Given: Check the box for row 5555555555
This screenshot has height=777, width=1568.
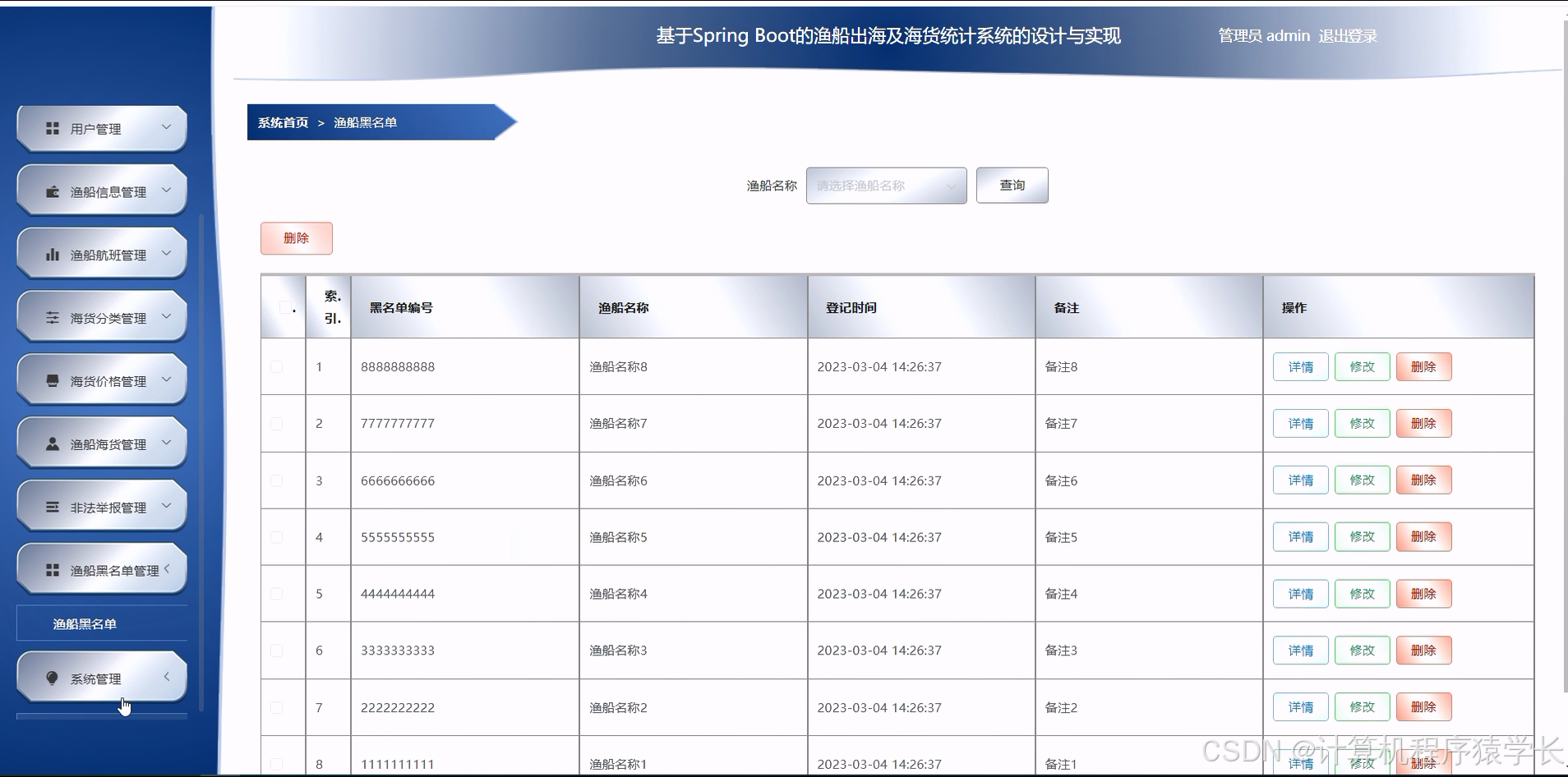Looking at the screenshot, I should pos(276,537).
